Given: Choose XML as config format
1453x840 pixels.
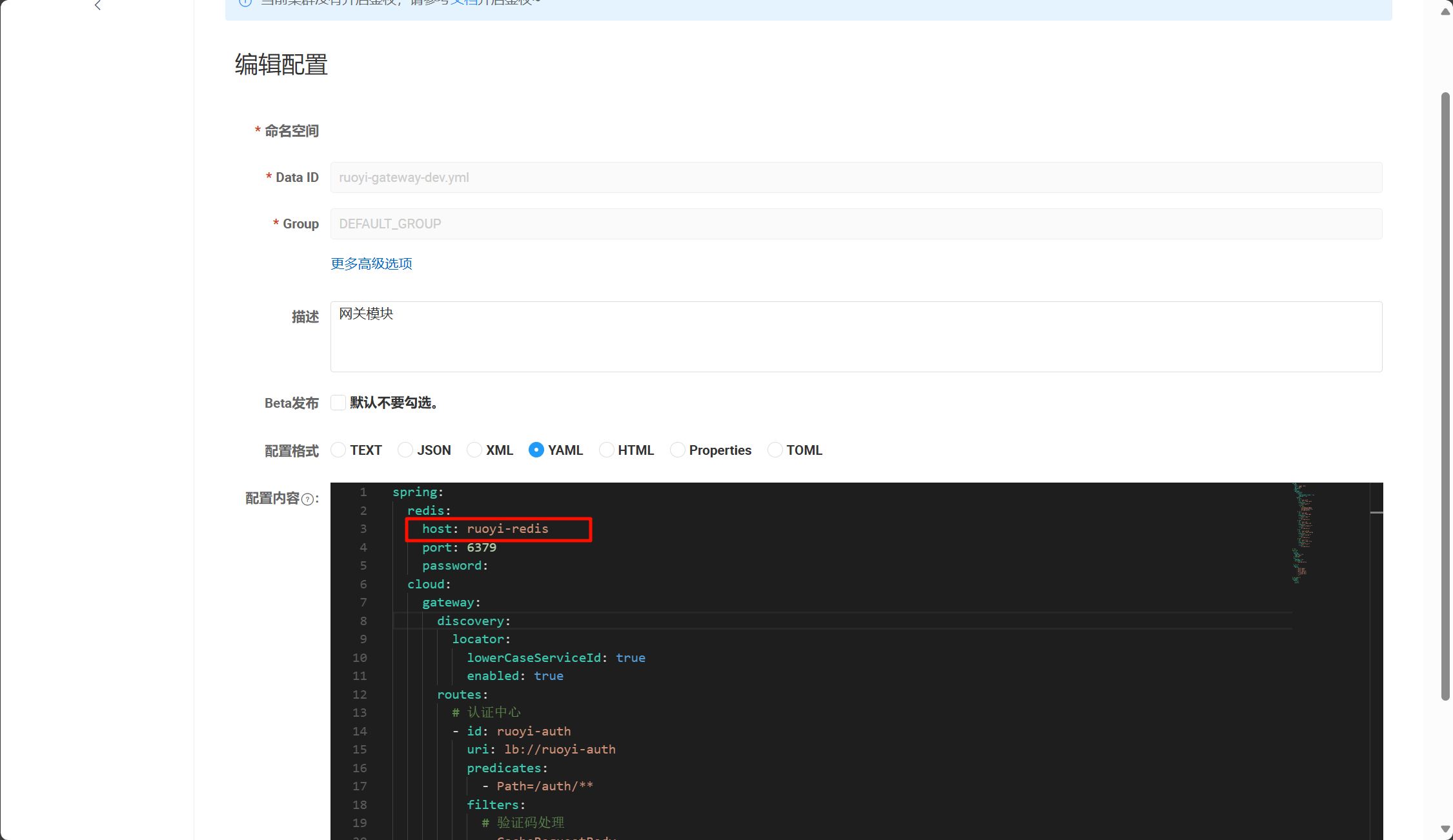Looking at the screenshot, I should point(474,450).
